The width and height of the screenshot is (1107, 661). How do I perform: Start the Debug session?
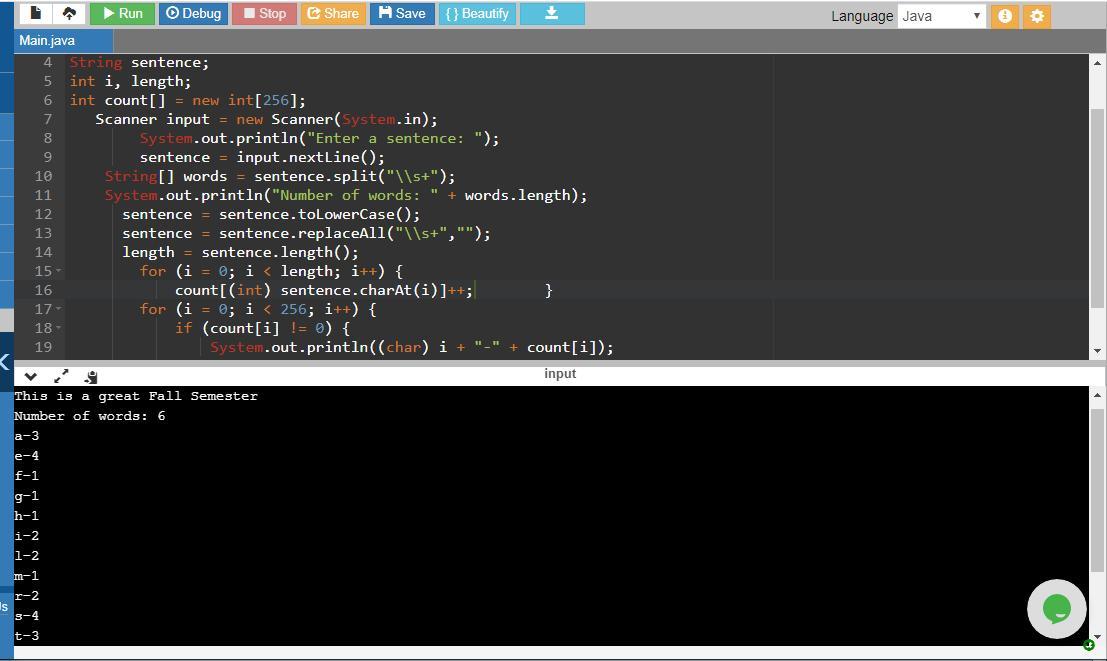pos(193,13)
